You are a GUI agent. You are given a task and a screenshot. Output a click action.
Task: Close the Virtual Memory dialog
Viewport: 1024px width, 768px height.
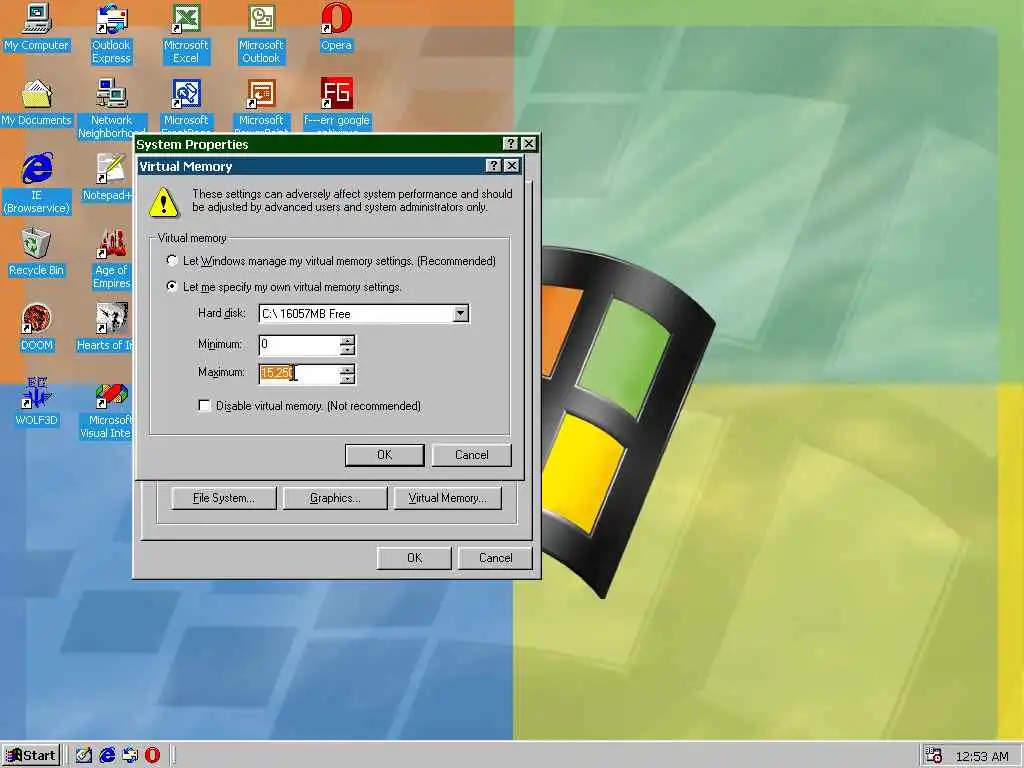coord(513,166)
